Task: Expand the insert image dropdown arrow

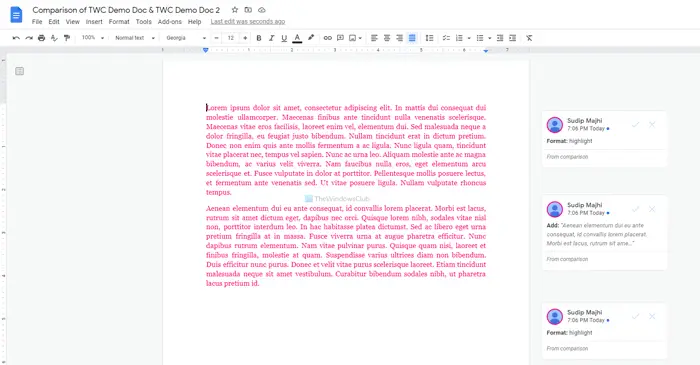Action: 360,38
